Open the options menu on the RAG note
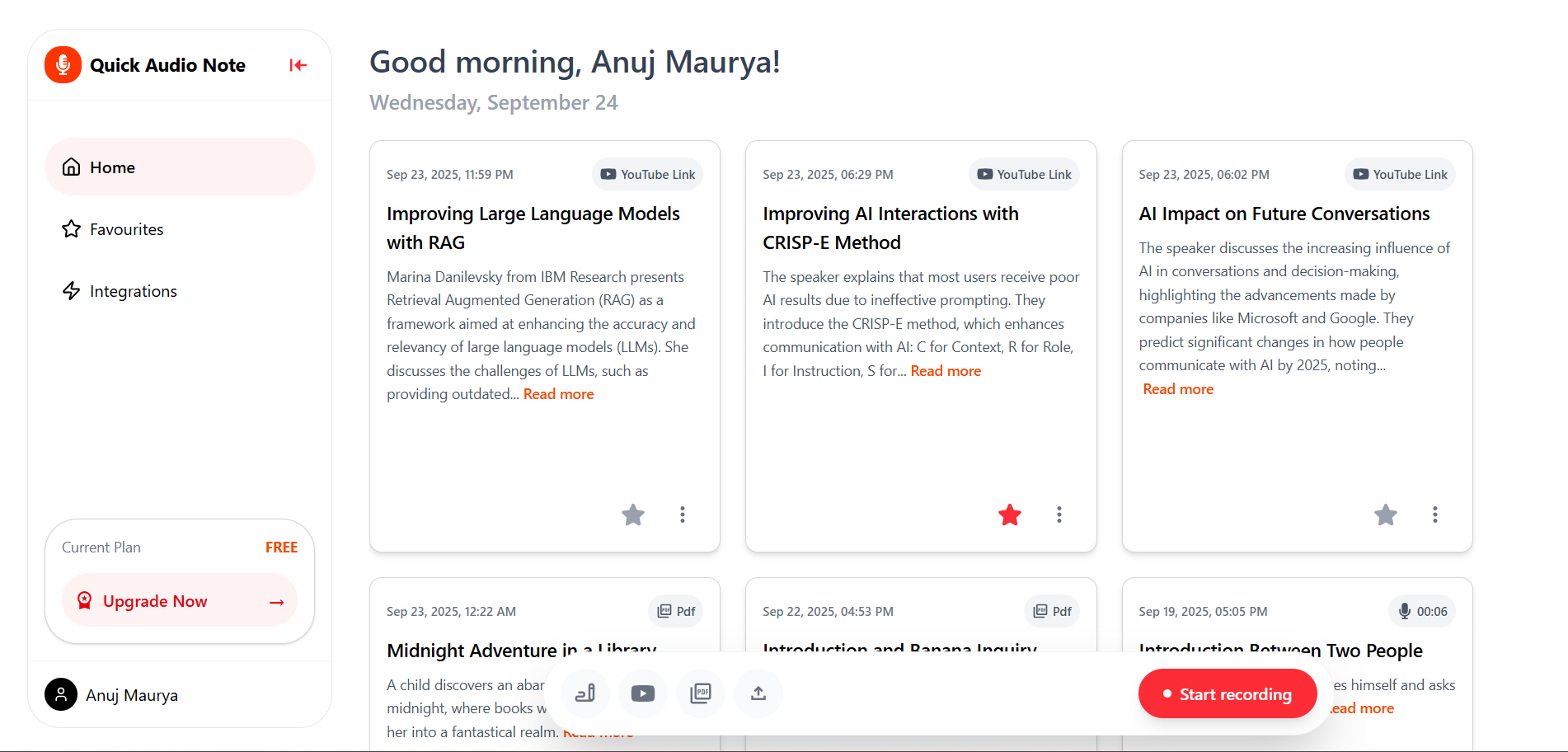1568x752 pixels. (x=683, y=515)
